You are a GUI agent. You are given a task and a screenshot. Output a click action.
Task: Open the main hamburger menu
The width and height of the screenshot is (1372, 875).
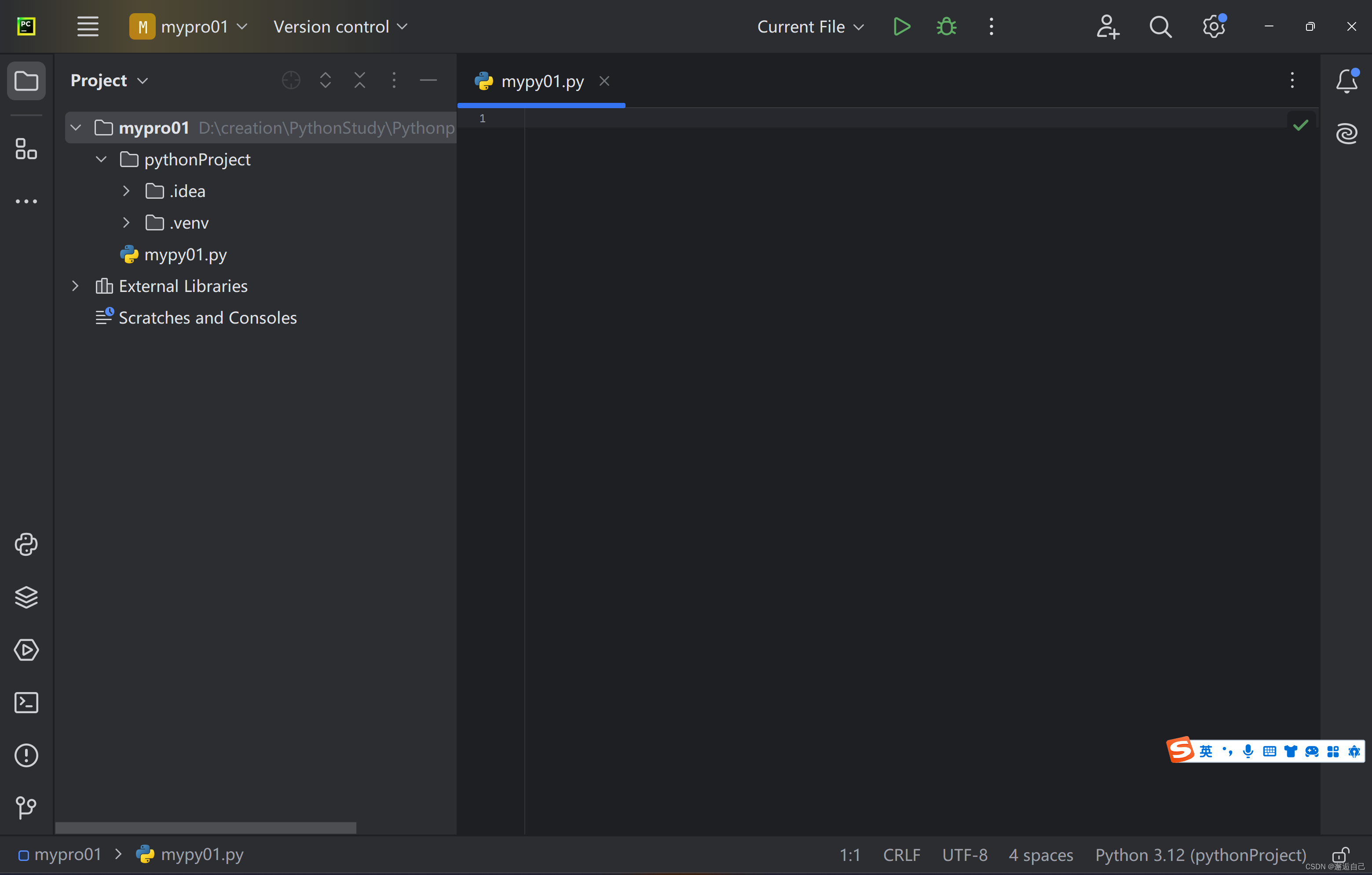pos(88,27)
